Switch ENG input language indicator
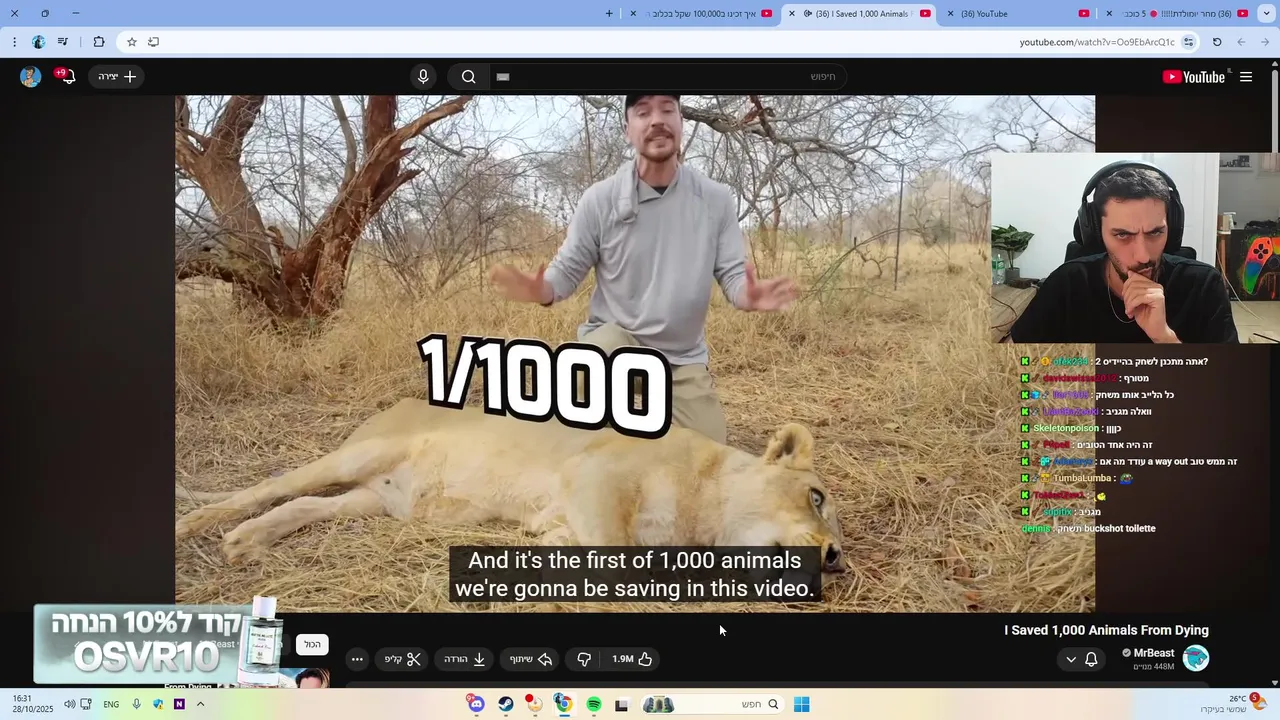This screenshot has height=720, width=1280. (x=111, y=704)
